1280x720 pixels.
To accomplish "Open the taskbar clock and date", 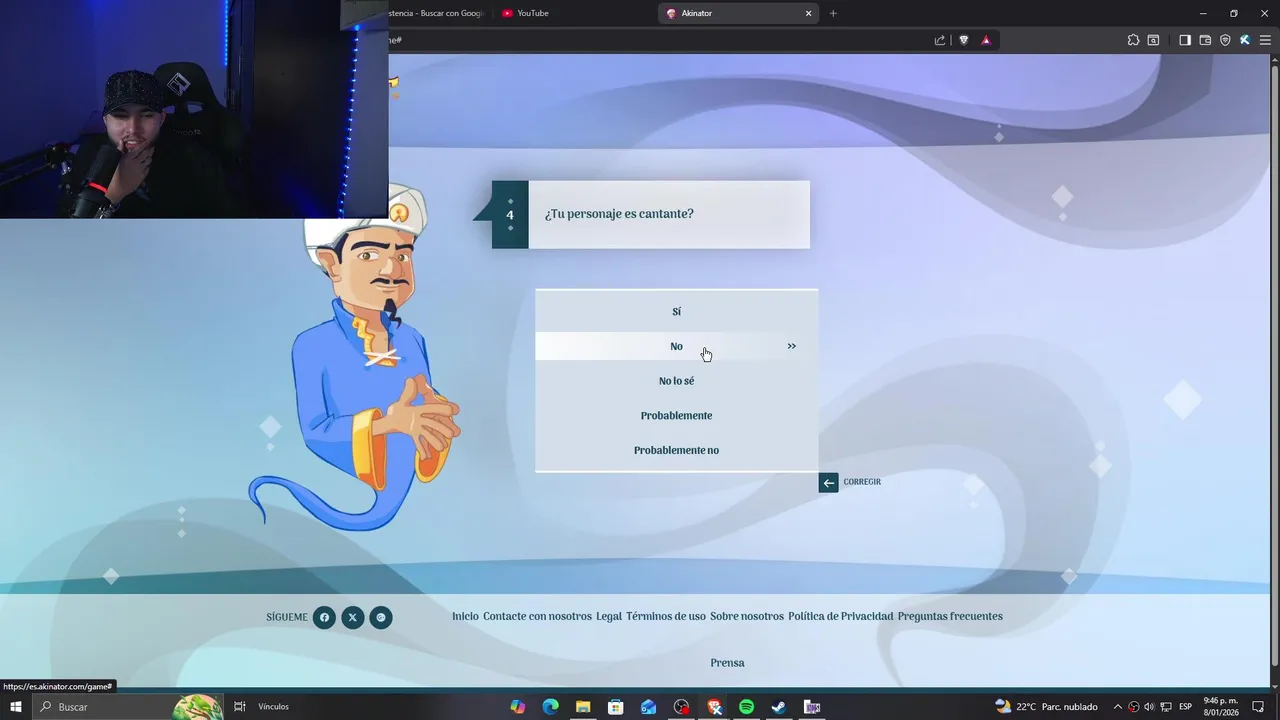I will (x=1221, y=707).
